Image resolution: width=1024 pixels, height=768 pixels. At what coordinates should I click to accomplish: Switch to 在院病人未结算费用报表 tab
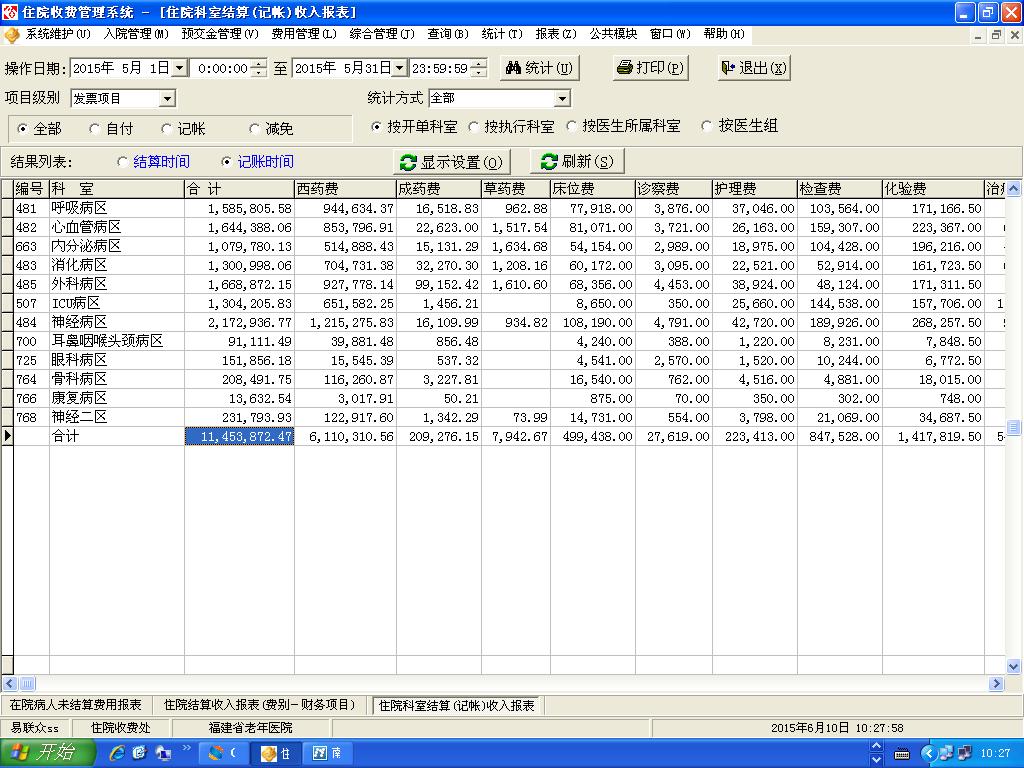coord(76,705)
